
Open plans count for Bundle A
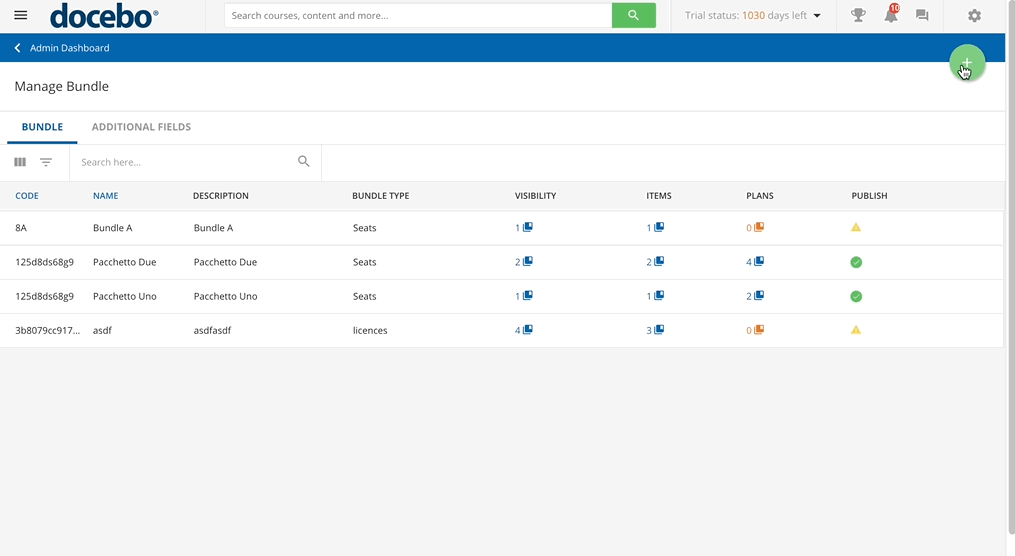point(755,228)
